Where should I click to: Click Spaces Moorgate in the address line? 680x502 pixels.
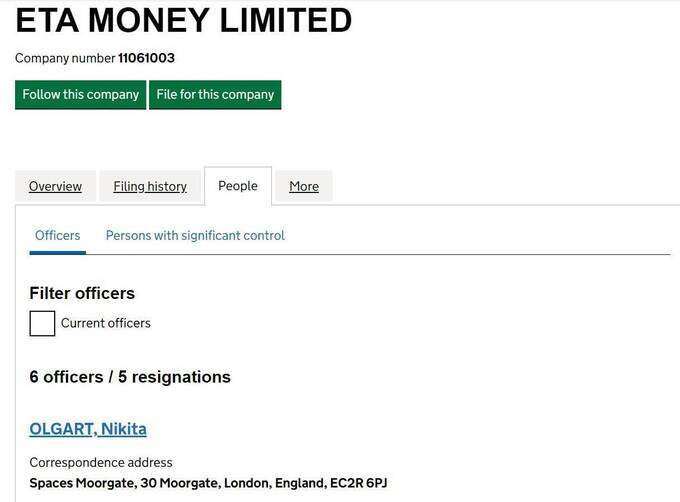click(x=82, y=483)
